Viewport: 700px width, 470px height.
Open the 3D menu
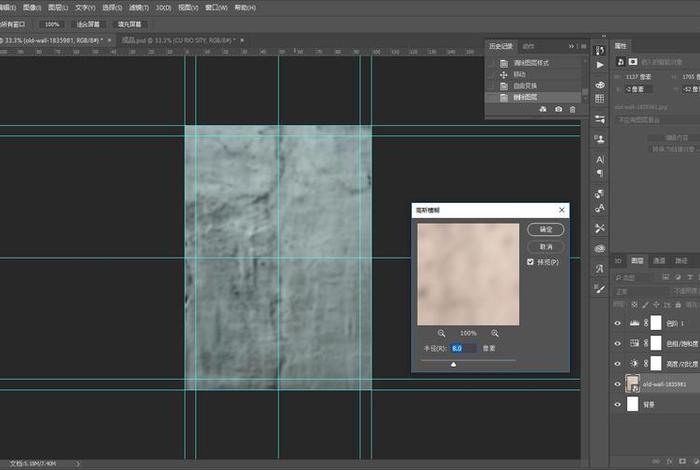coord(163,8)
